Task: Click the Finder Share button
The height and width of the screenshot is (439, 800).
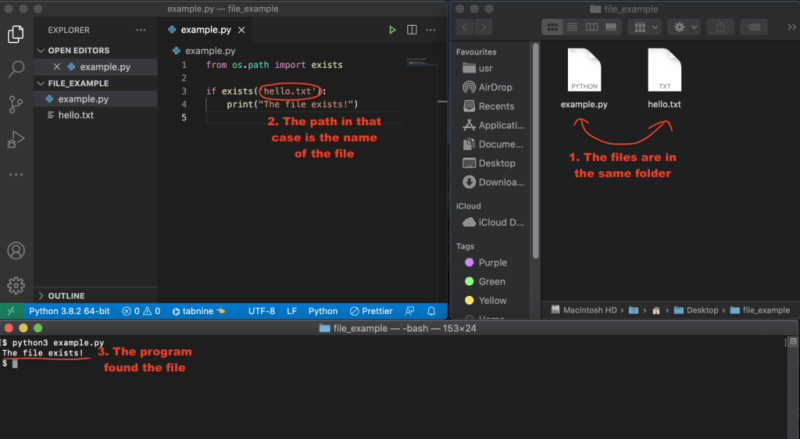Action: [x=720, y=27]
